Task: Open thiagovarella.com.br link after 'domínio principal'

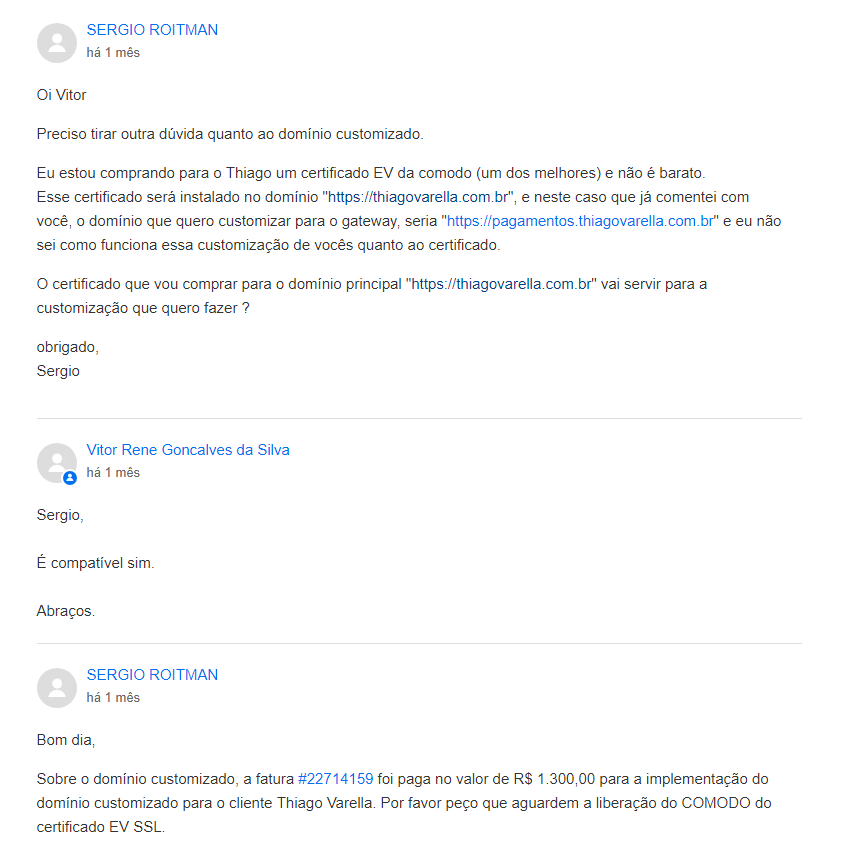Action: tap(501, 284)
